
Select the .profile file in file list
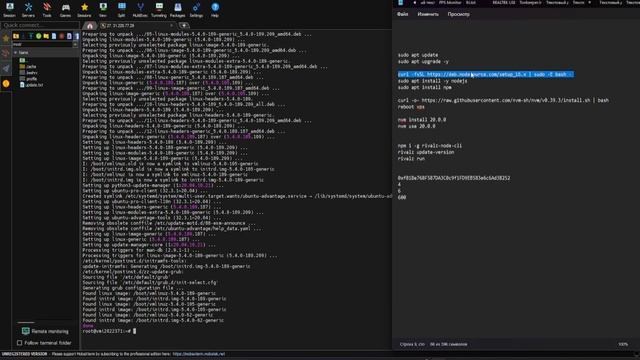(x=29, y=78)
